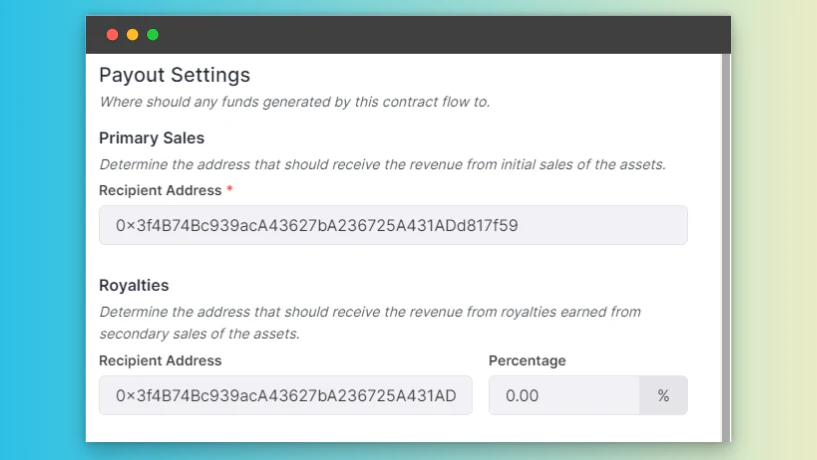The height and width of the screenshot is (460, 817).
Task: Focus the Percentage input showing 0.00
Action: click(x=564, y=395)
